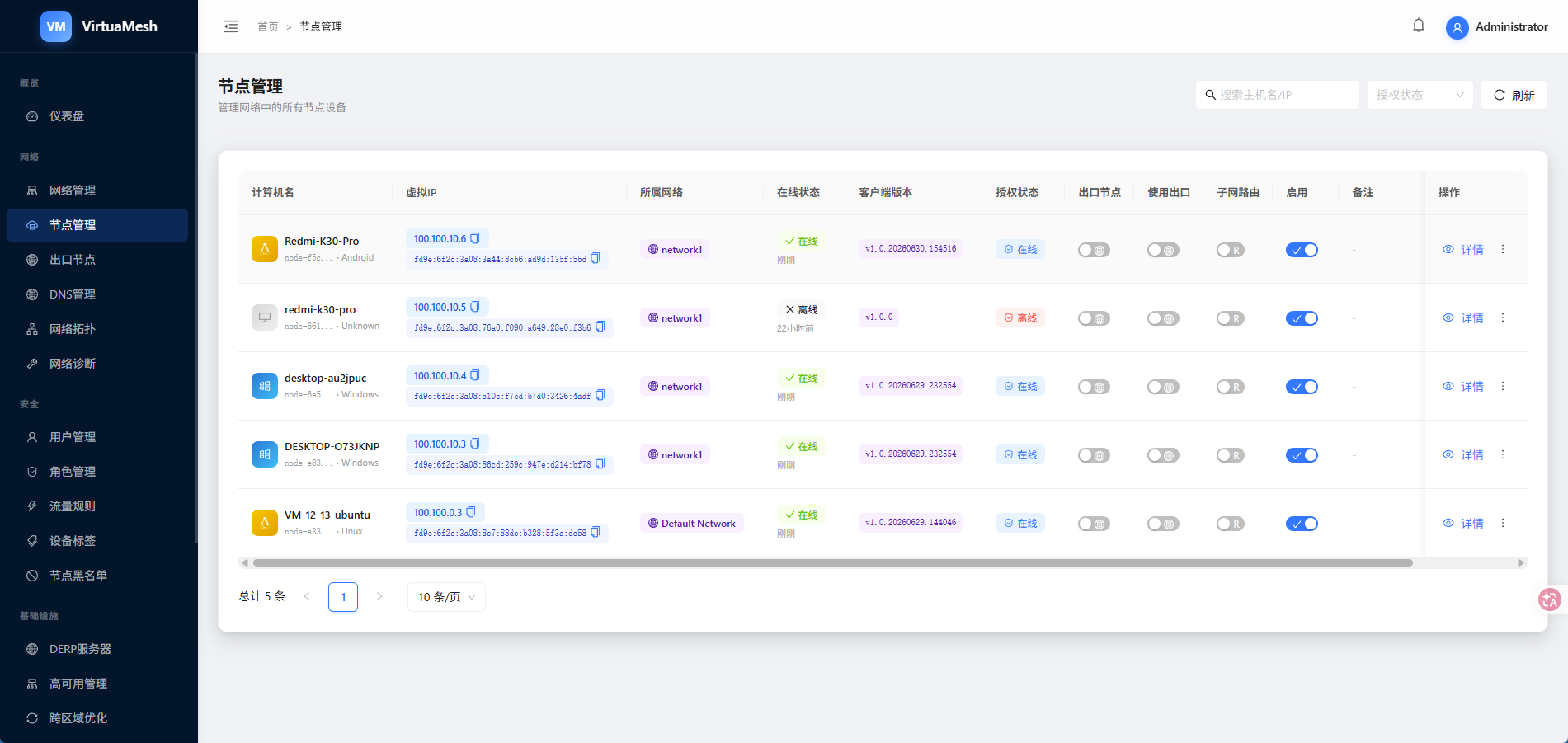Open 用户管理 sidebar item

click(x=97, y=437)
